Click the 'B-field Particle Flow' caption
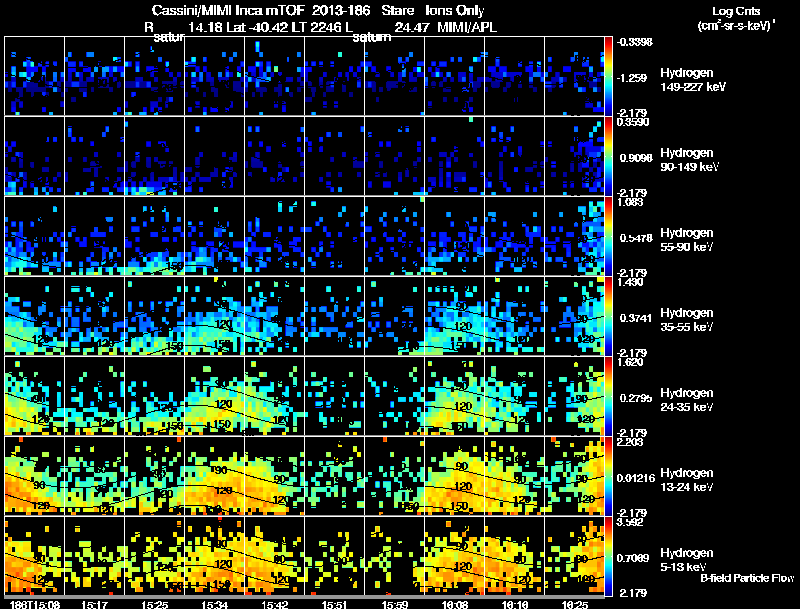The width and height of the screenshot is (800, 609). 747,578
